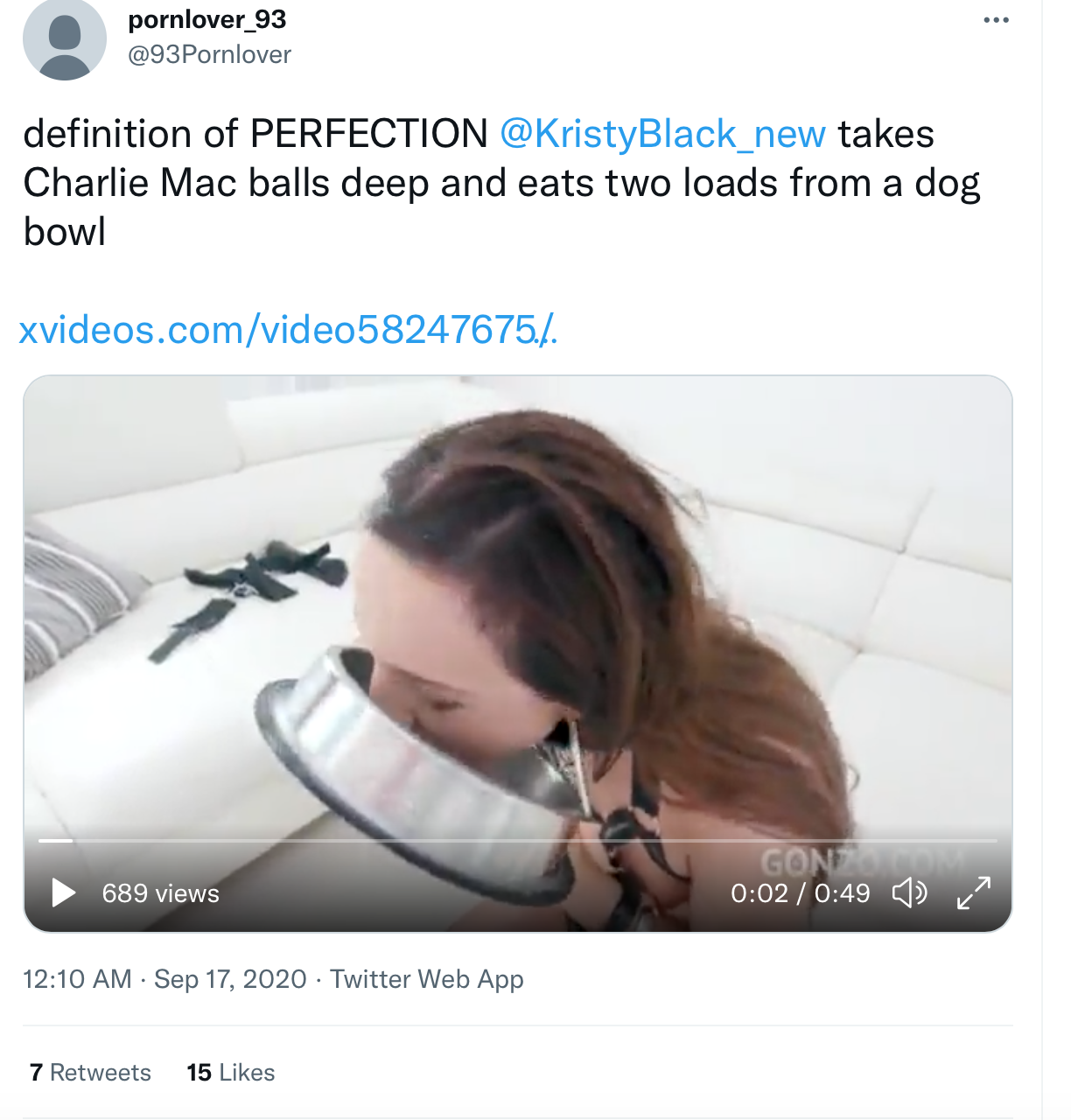Click the start of the progress track
Screen dimensions: 1071x1120
pos(42,841)
